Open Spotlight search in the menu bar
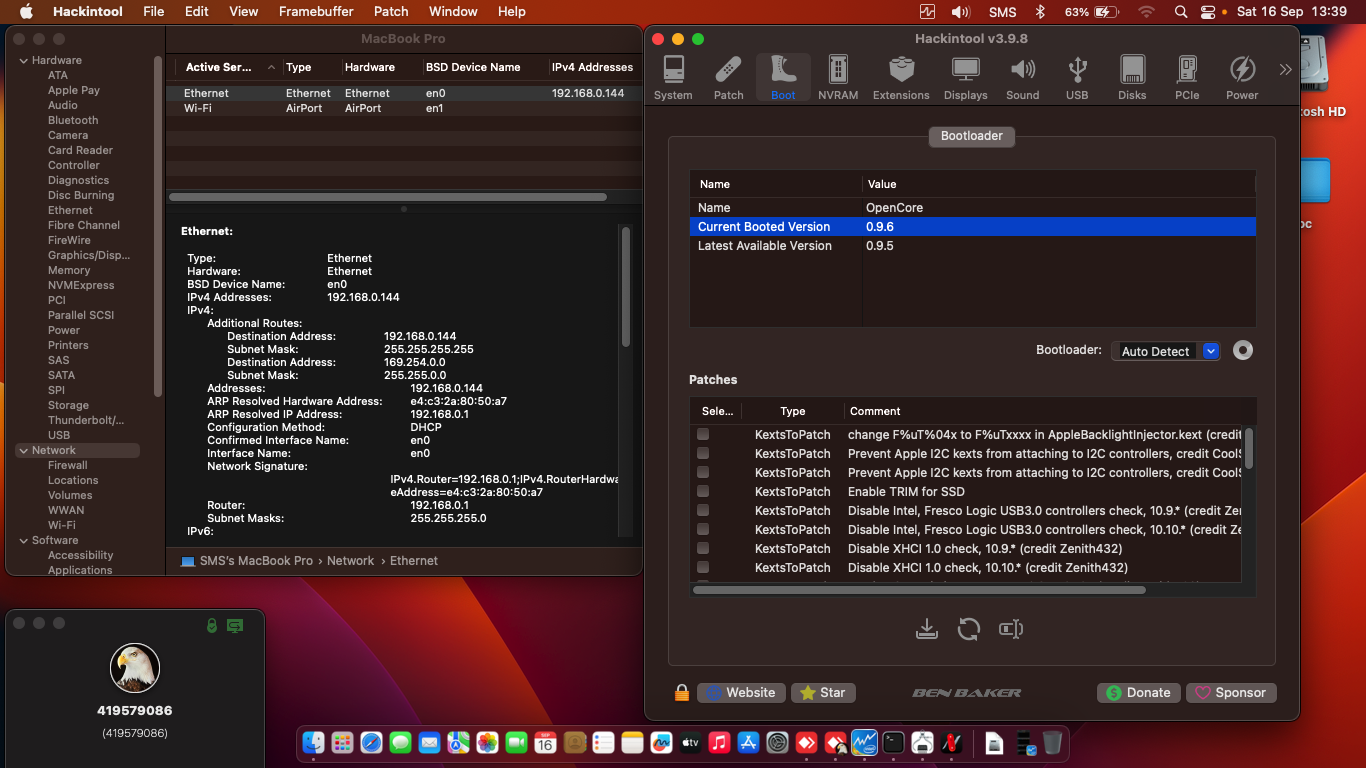Viewport: 1366px width, 768px height. point(1181,12)
